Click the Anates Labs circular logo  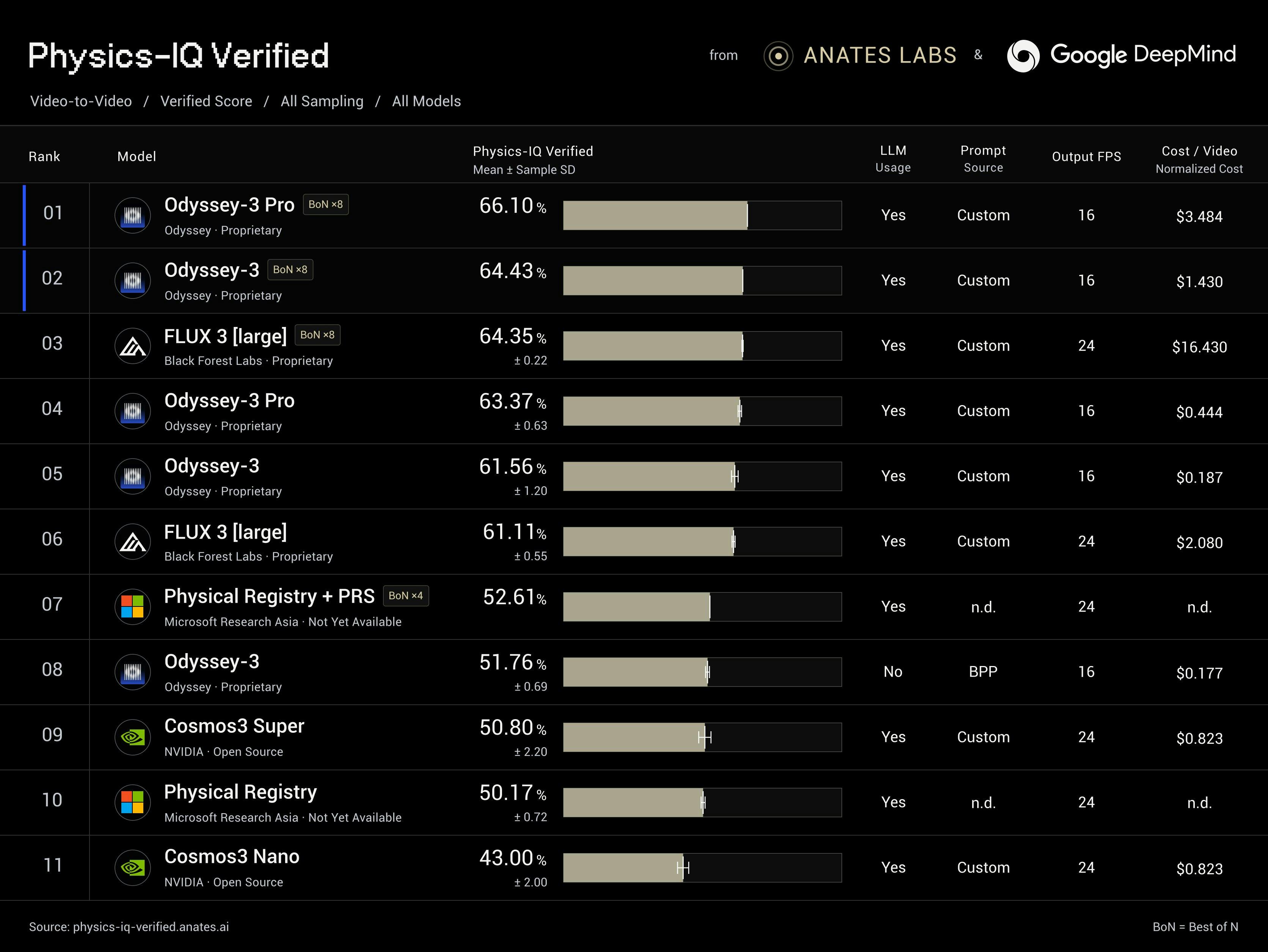[x=778, y=56]
